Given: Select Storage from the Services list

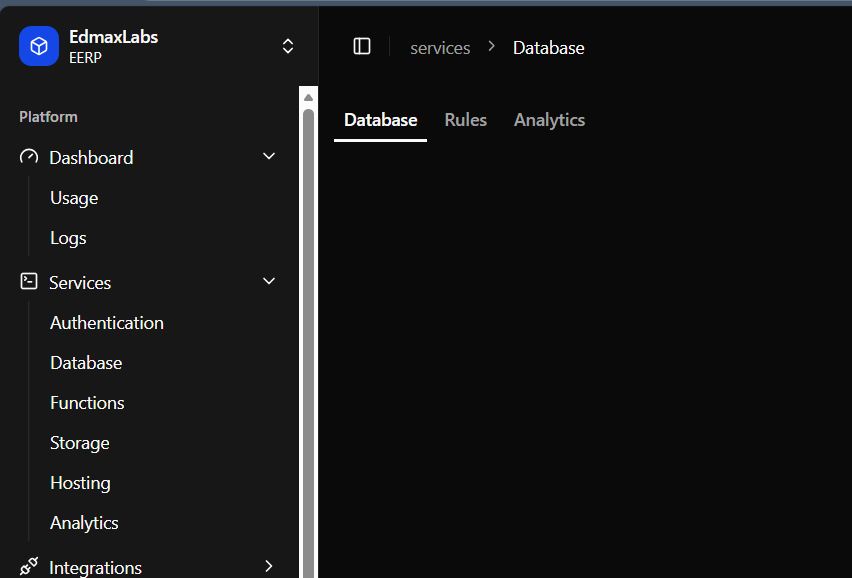Looking at the screenshot, I should (x=79, y=442).
